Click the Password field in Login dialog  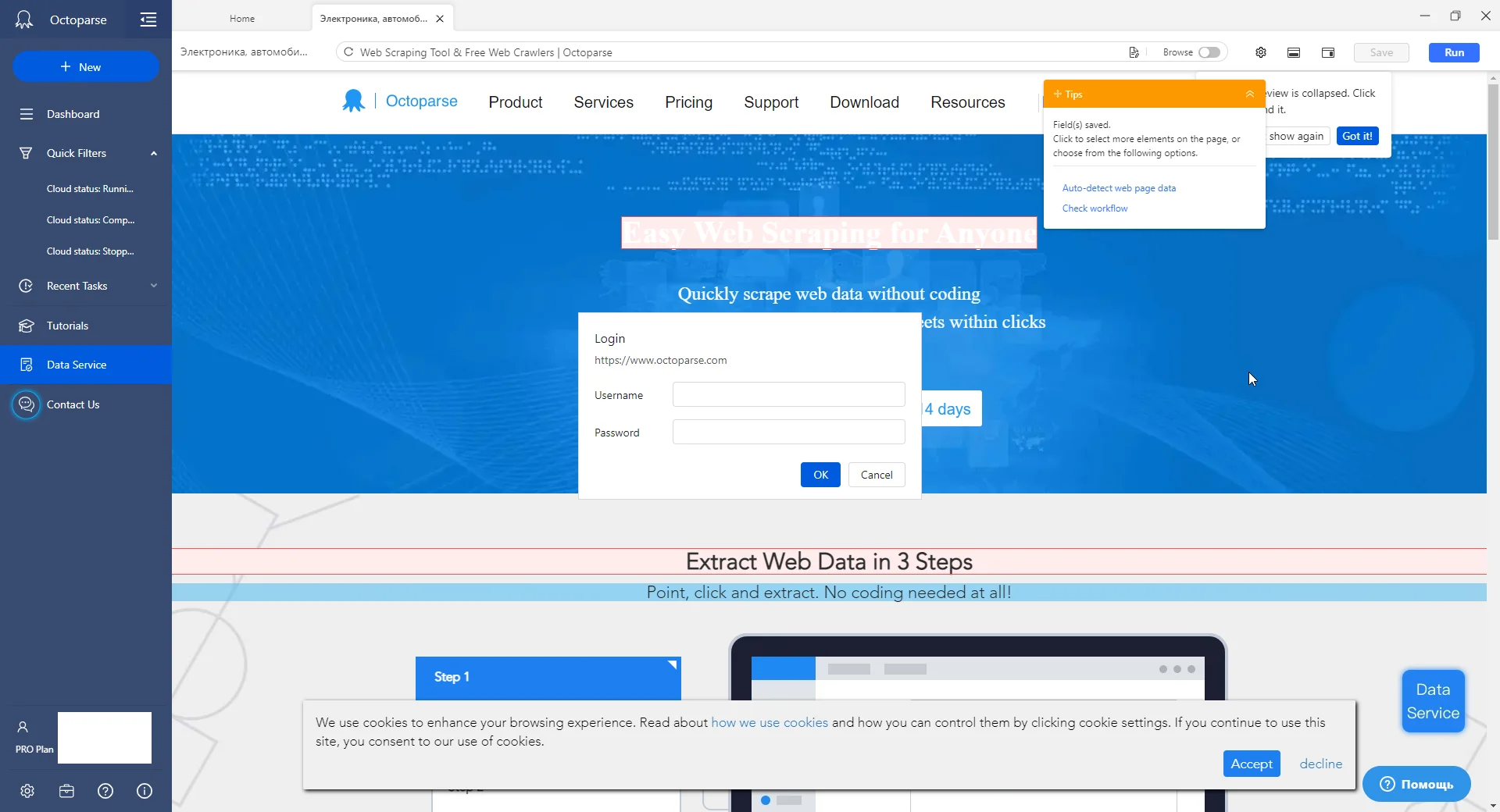tap(789, 432)
